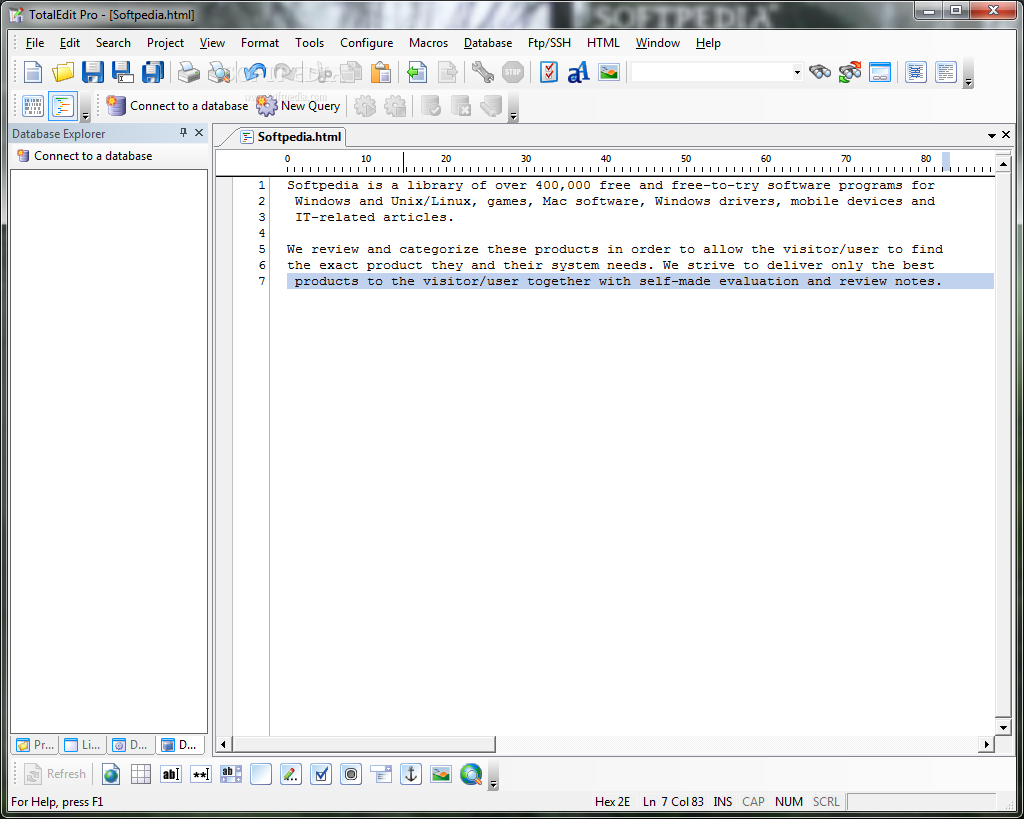This screenshot has height=819, width=1024.
Task: Undo the last edit with the blue arrow
Action: pos(254,72)
